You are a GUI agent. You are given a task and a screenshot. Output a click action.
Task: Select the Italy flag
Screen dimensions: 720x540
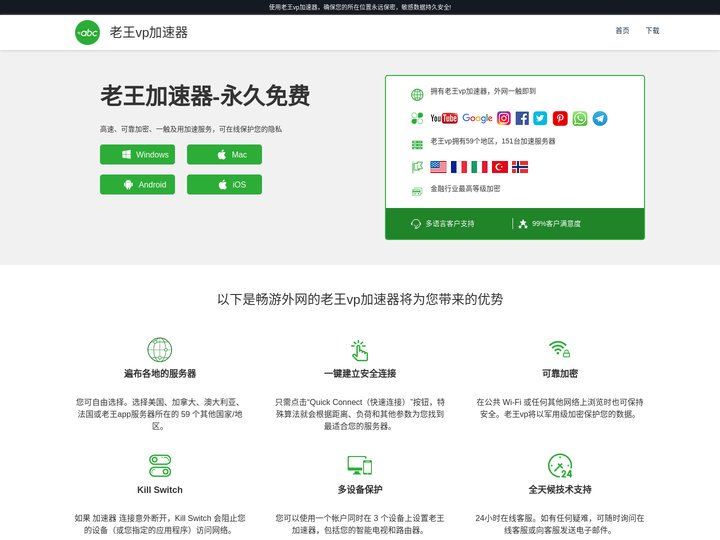479,167
